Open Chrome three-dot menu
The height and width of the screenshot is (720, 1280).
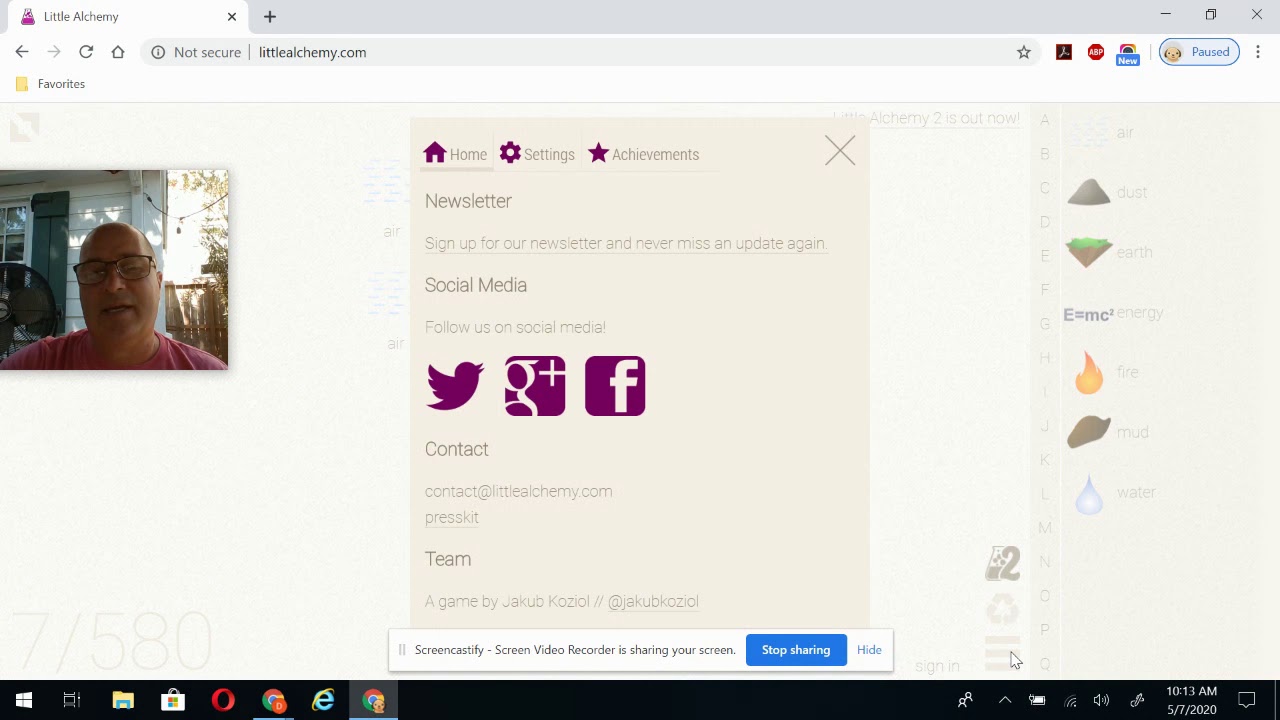[x=1258, y=52]
